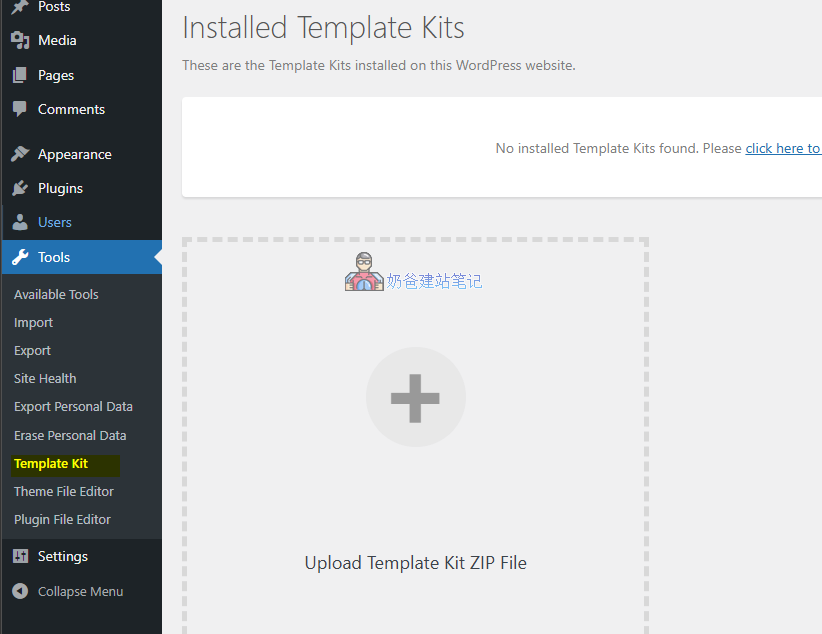Open Comments via the speech bubble icon
822x634 pixels.
click(x=22, y=109)
